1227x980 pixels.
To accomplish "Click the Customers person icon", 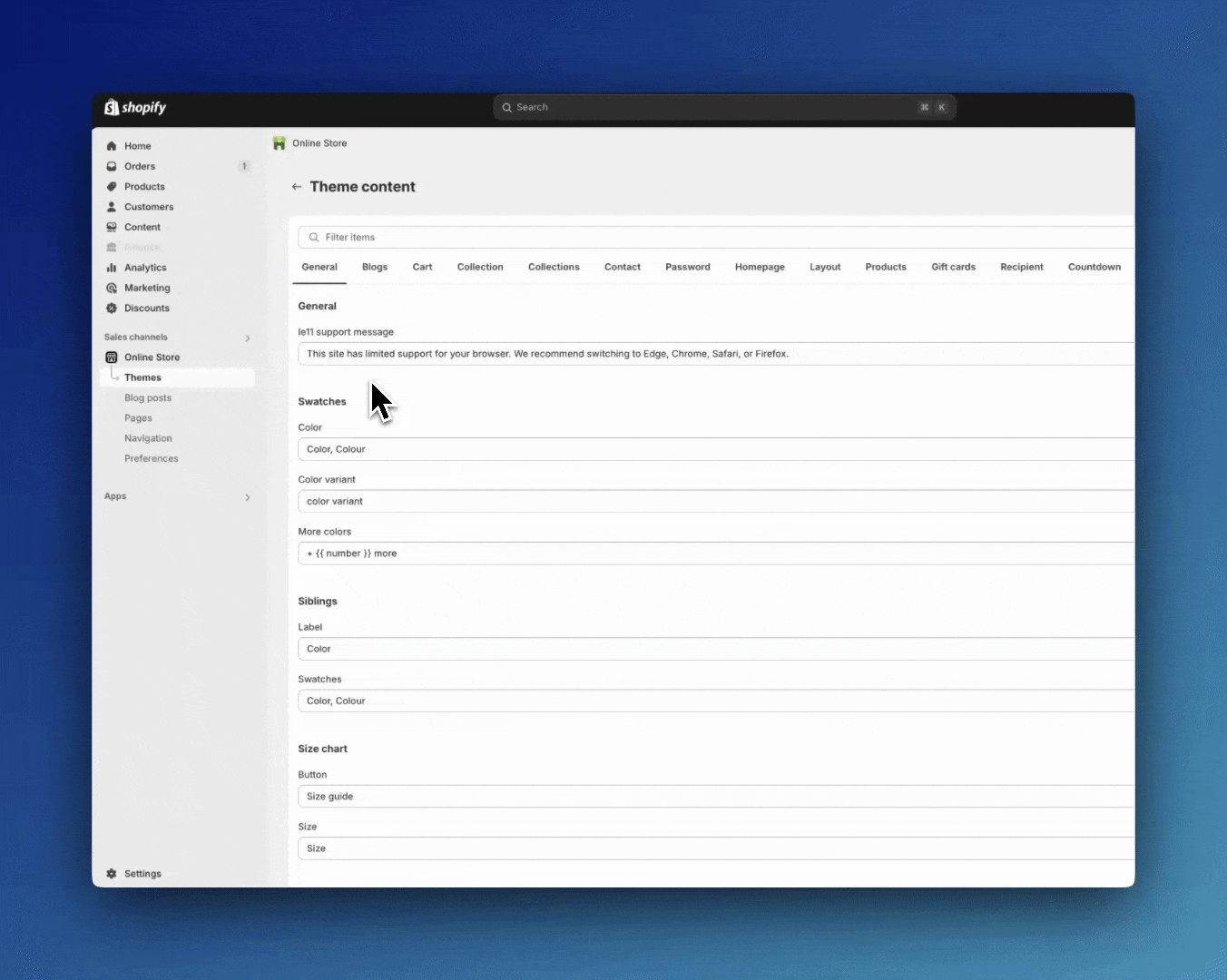I will point(112,207).
